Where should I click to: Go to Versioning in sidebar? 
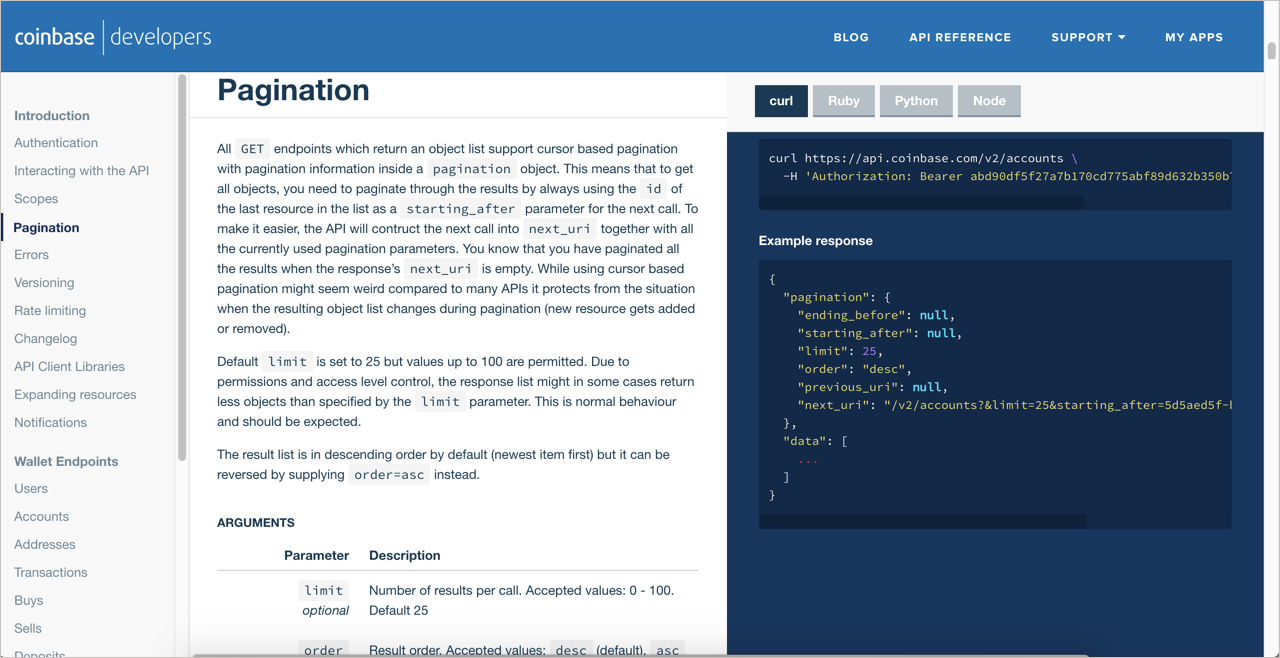[x=44, y=283]
